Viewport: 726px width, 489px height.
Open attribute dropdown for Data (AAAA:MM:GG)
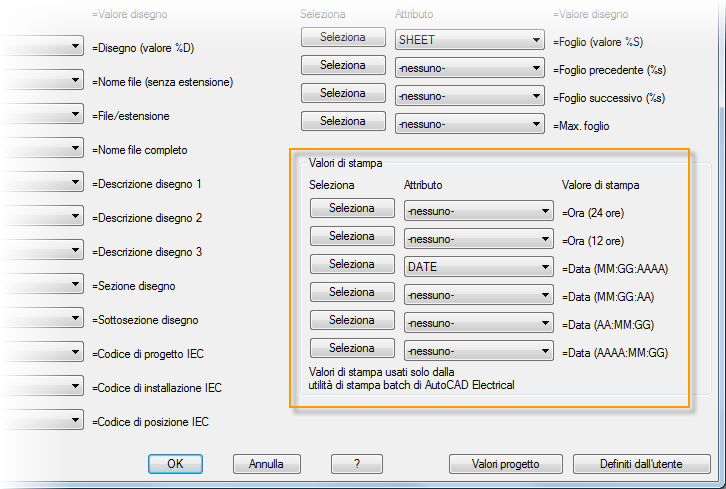tap(478, 351)
